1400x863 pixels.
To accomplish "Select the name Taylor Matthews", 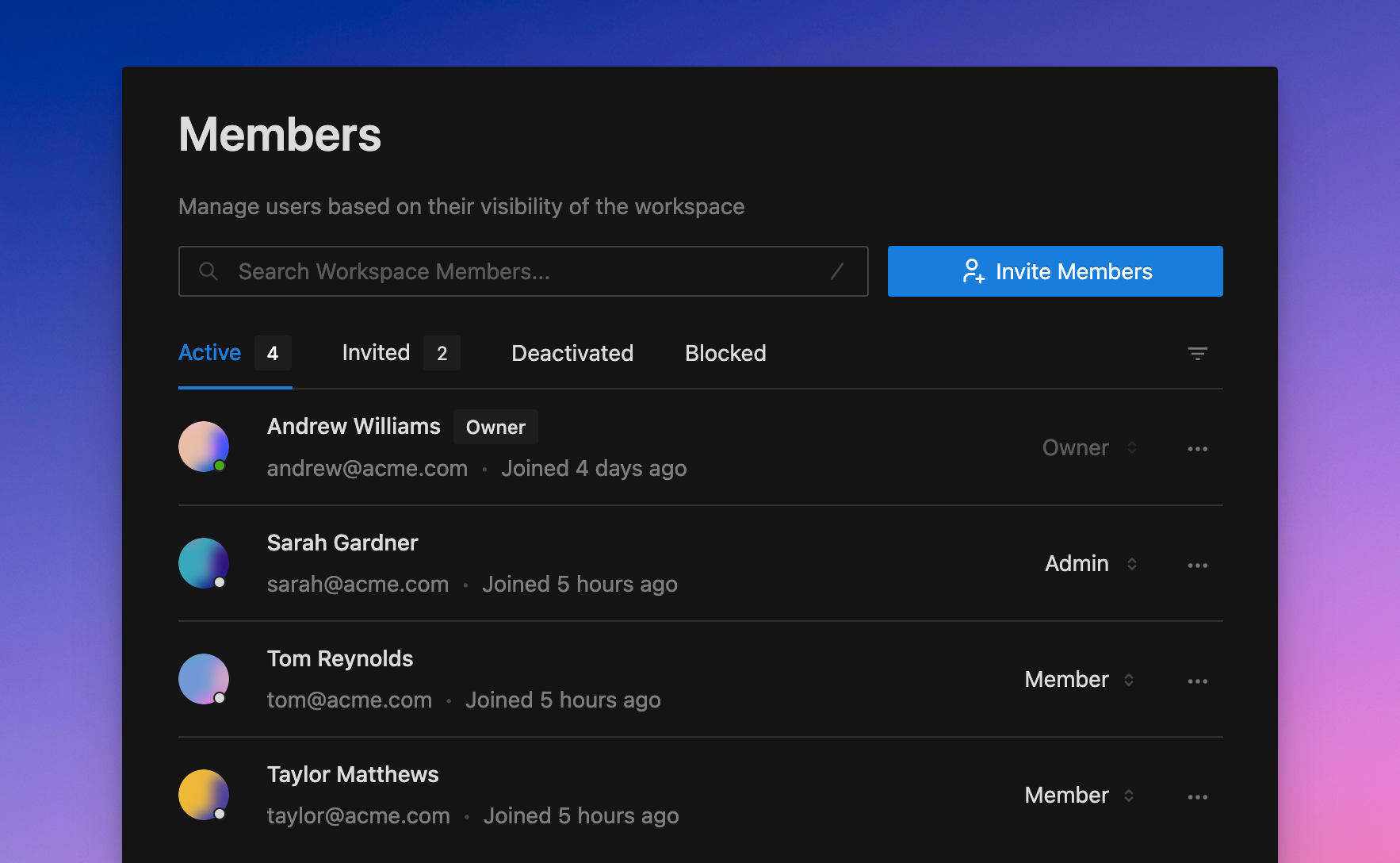I will tap(353, 775).
